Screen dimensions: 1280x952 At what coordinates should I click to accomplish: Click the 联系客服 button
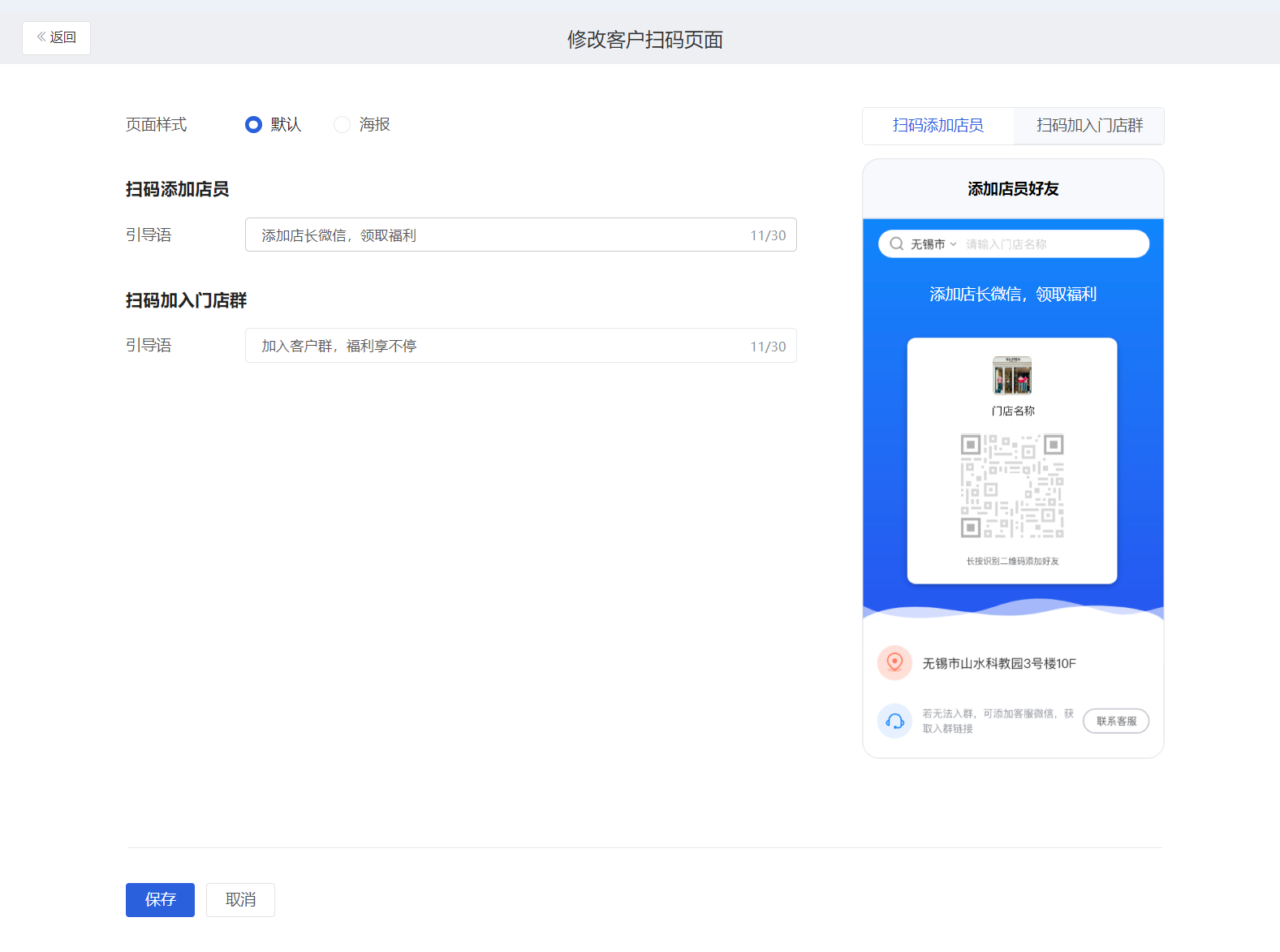pos(1116,721)
